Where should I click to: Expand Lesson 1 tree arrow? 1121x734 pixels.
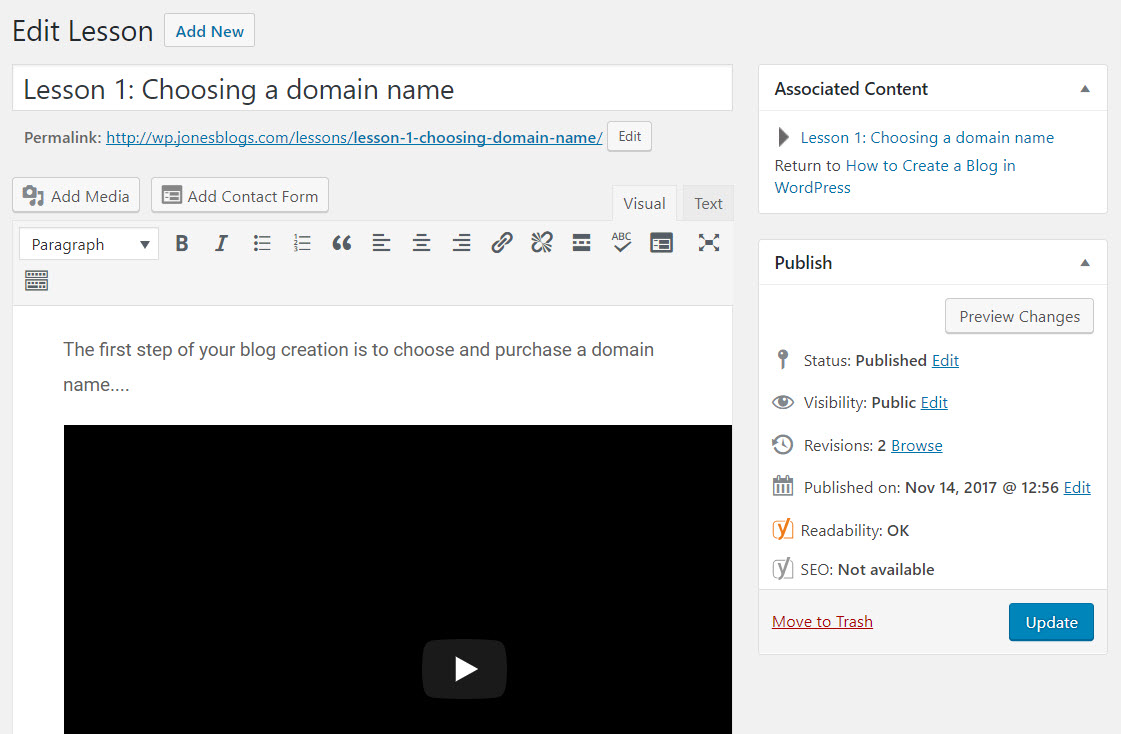pyautogui.click(x=783, y=137)
